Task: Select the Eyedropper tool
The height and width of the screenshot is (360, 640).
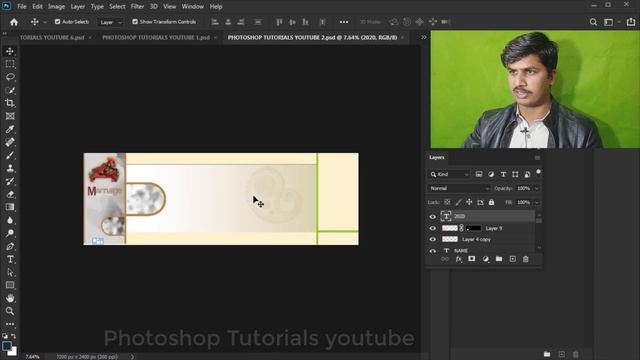Action: tap(10, 129)
